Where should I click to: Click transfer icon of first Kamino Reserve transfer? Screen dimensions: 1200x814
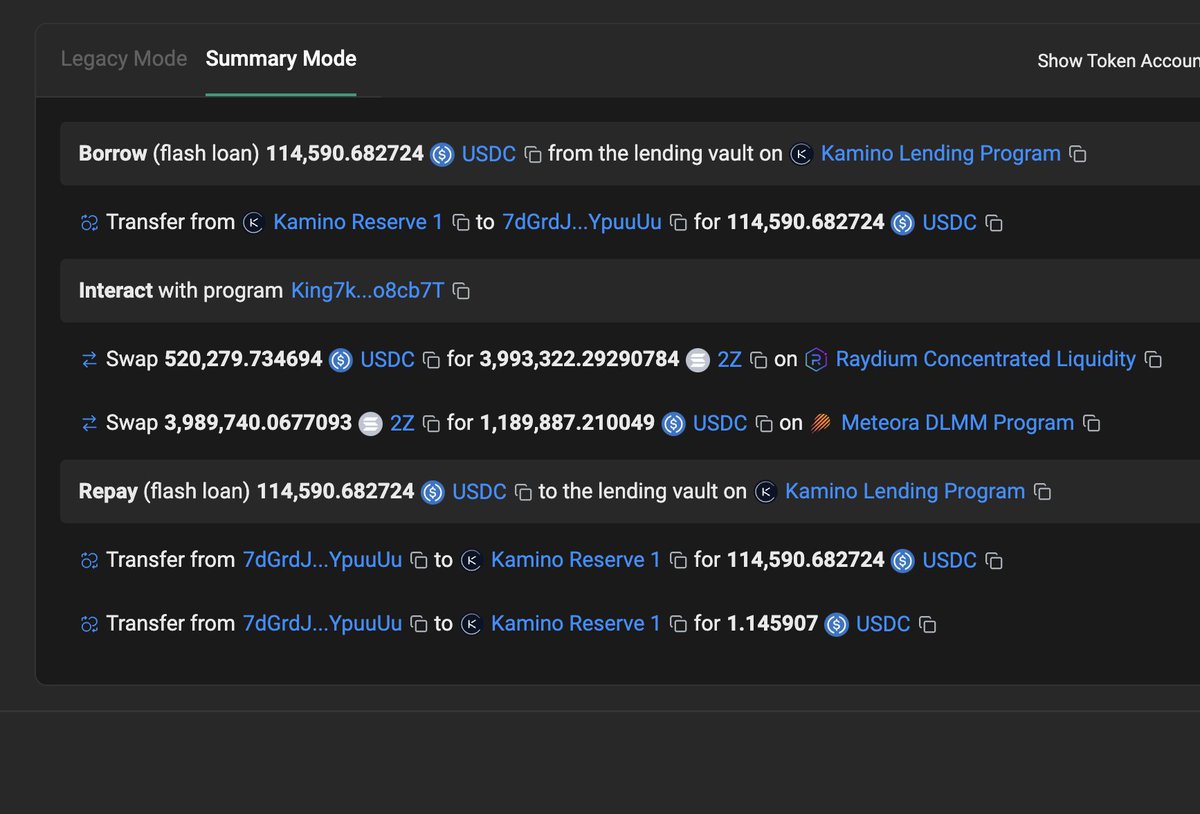(89, 222)
